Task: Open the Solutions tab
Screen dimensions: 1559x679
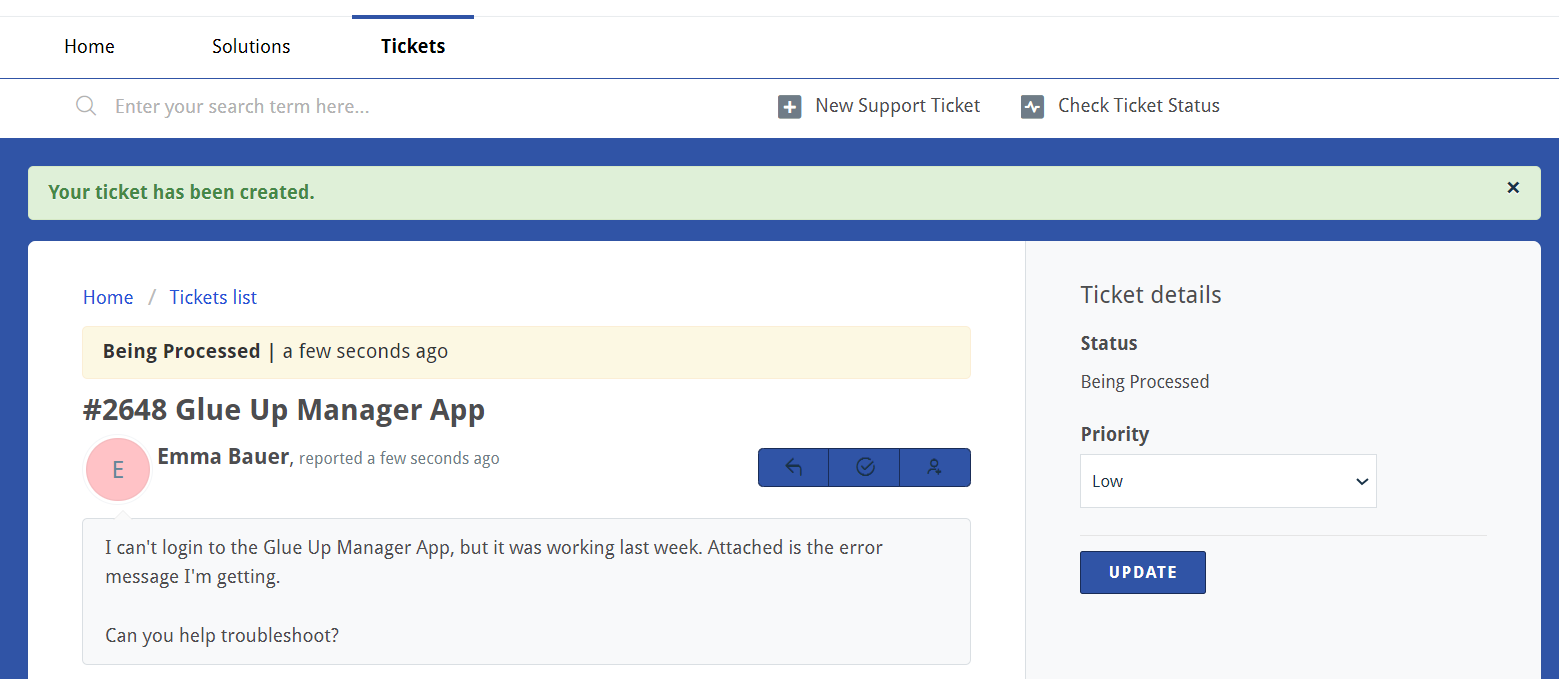Action: [251, 46]
